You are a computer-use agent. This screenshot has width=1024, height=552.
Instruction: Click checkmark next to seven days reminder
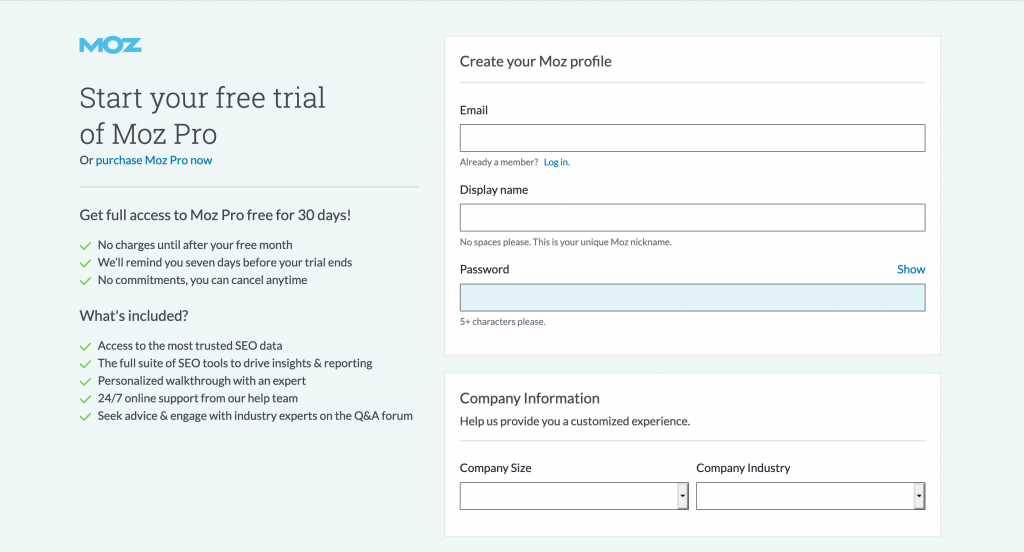click(x=85, y=263)
